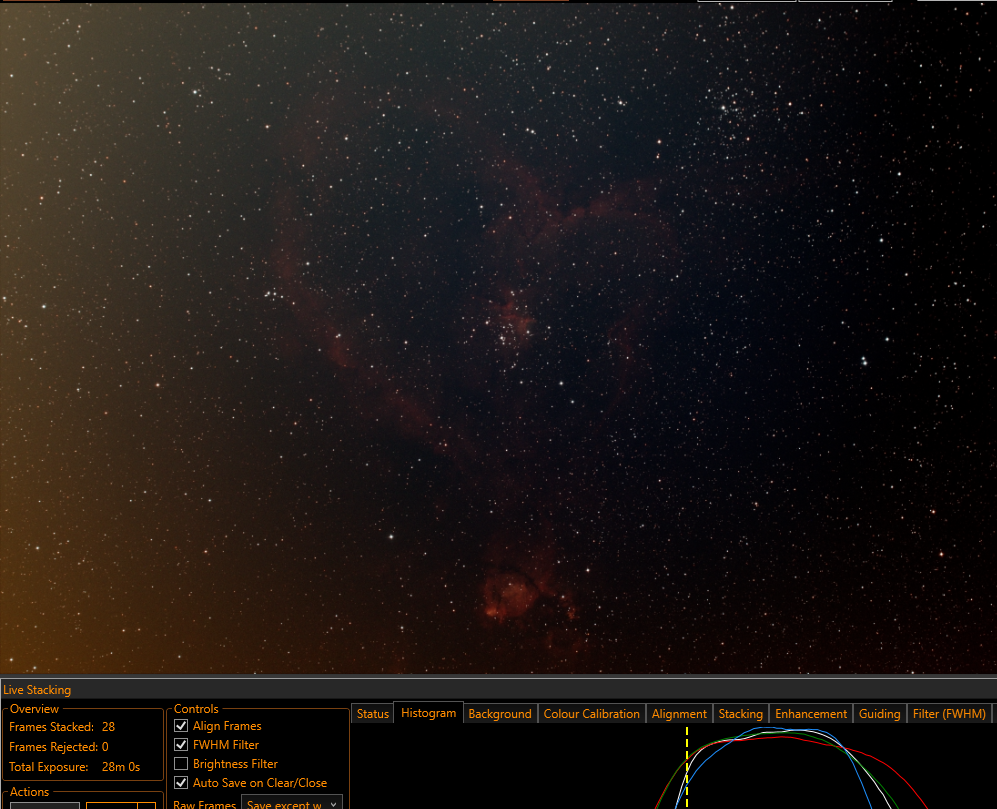Click the Total Exposure value 28m 0s
This screenshot has width=997, height=809.
click(121, 767)
